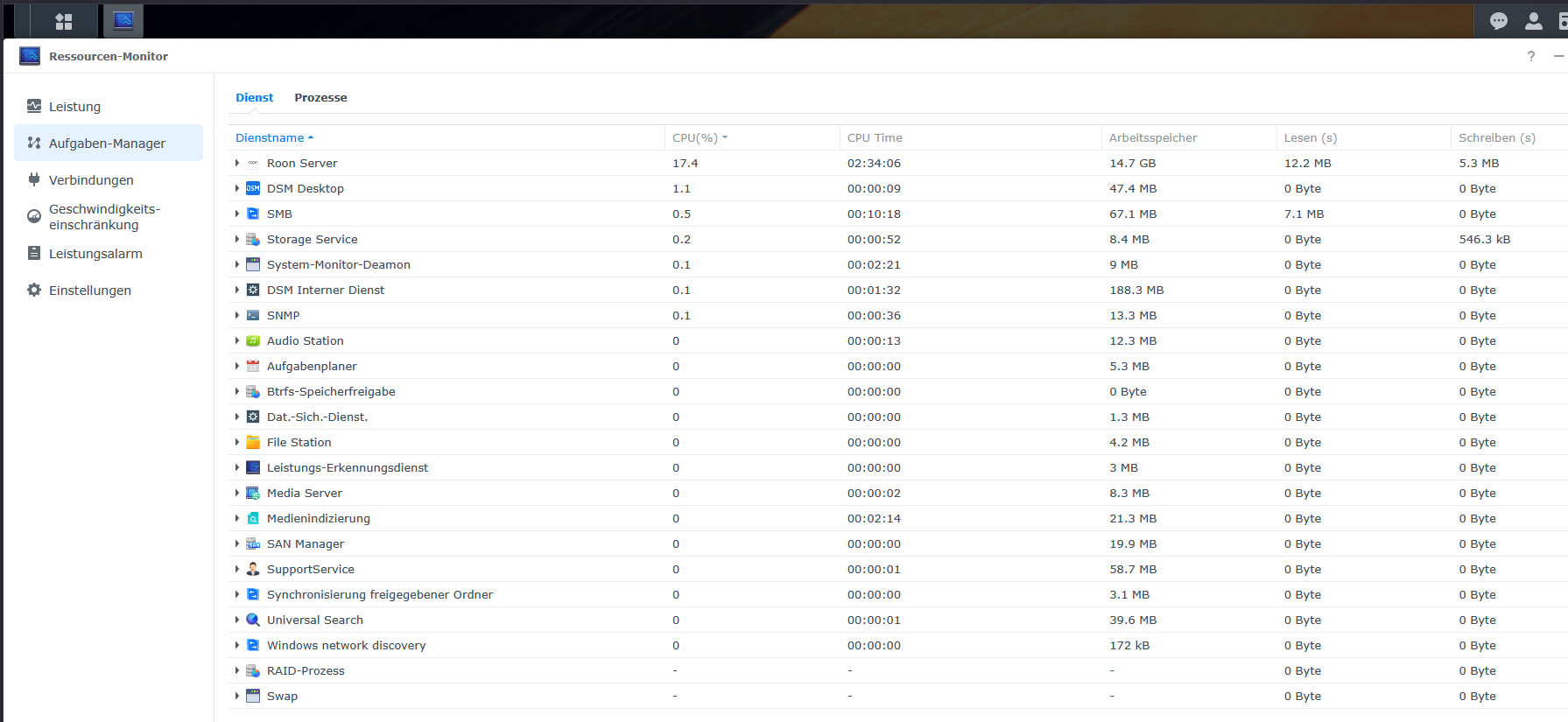Click the Leistungsalarm sidebar icon
Image resolution: width=1568 pixels, height=722 pixels.
34,253
